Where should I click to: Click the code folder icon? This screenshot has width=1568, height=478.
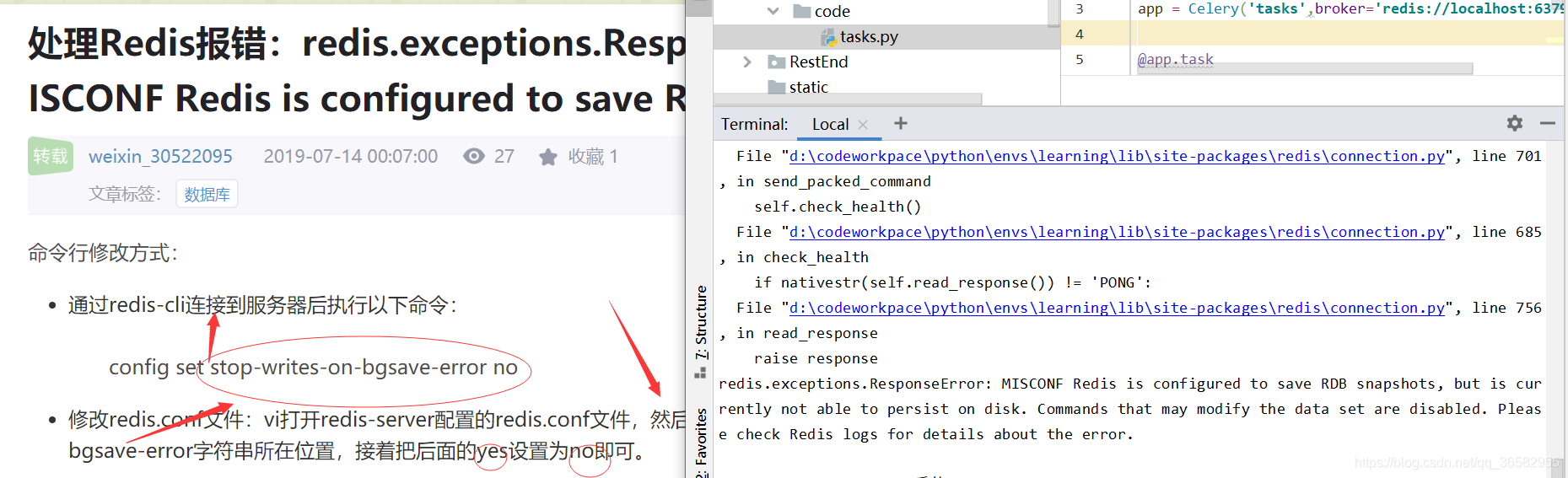(802, 11)
